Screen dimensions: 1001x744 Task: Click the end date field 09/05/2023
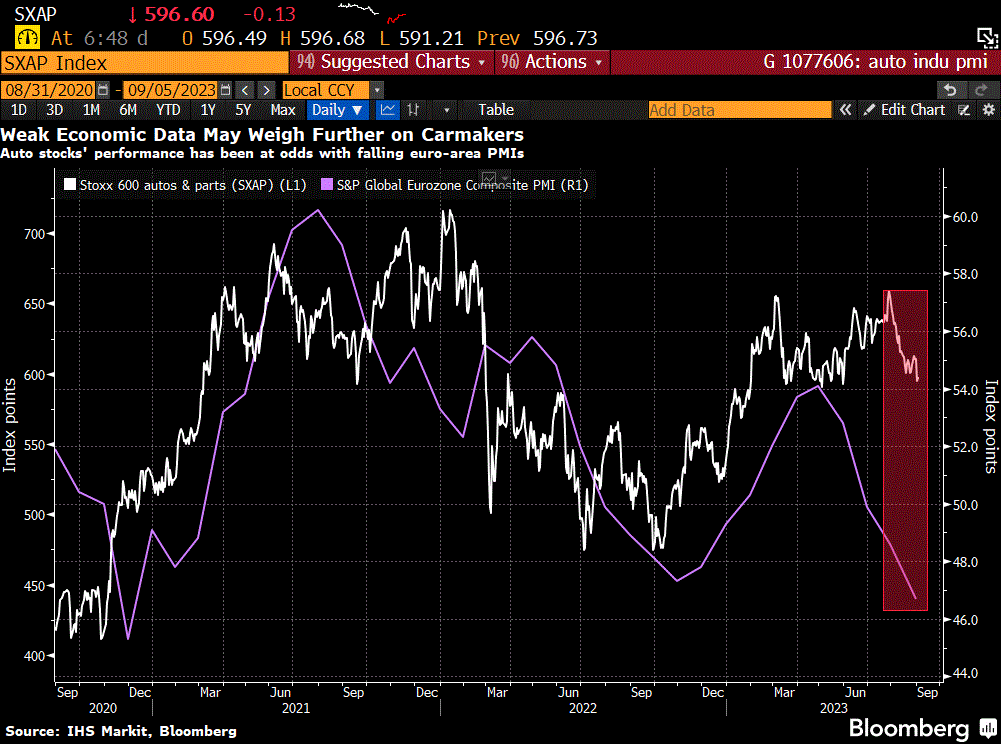point(171,90)
